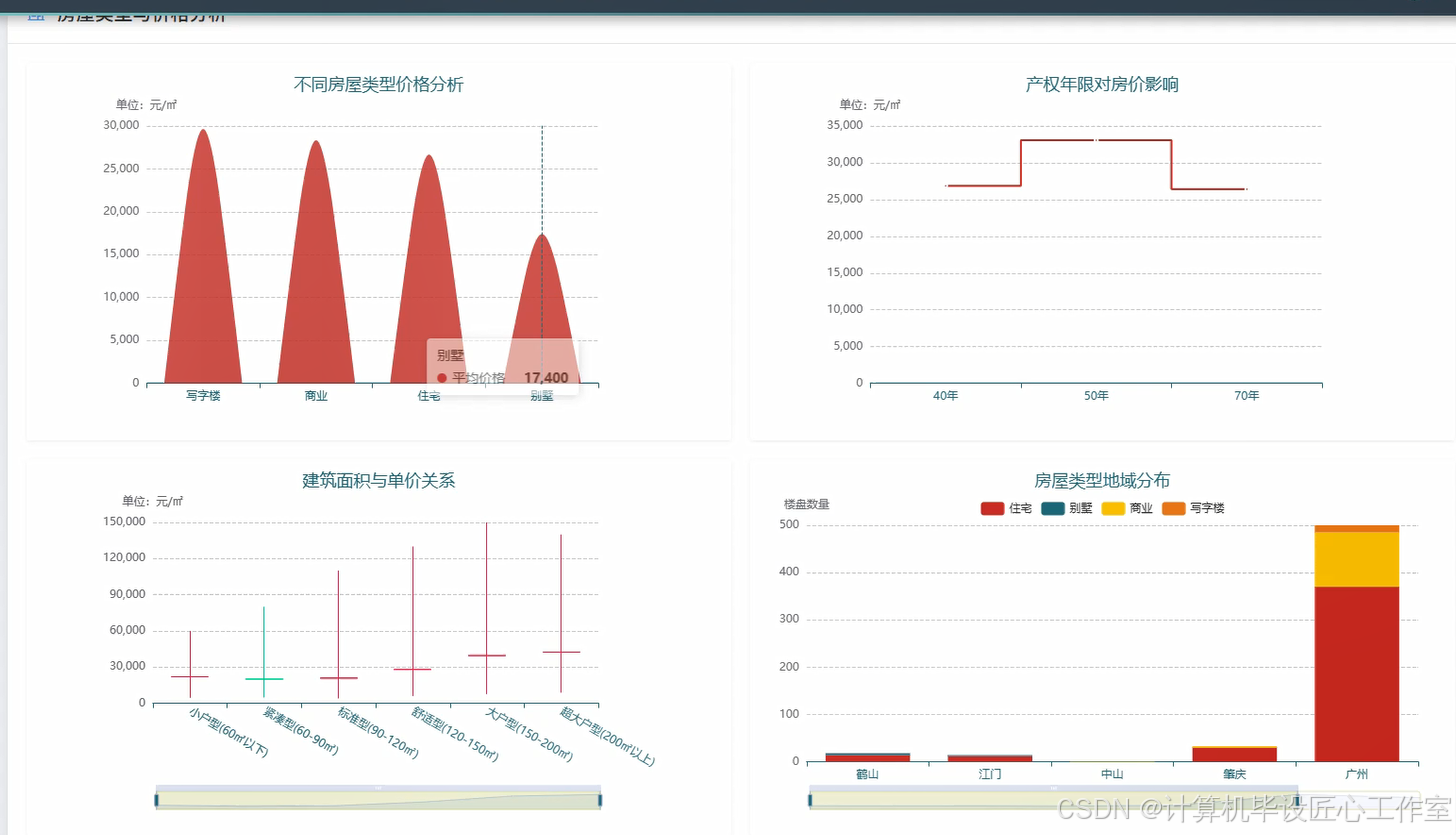Image resolution: width=1456 pixels, height=835 pixels.
Task: Click the 鹤山 x-axis label
Action: (x=867, y=775)
